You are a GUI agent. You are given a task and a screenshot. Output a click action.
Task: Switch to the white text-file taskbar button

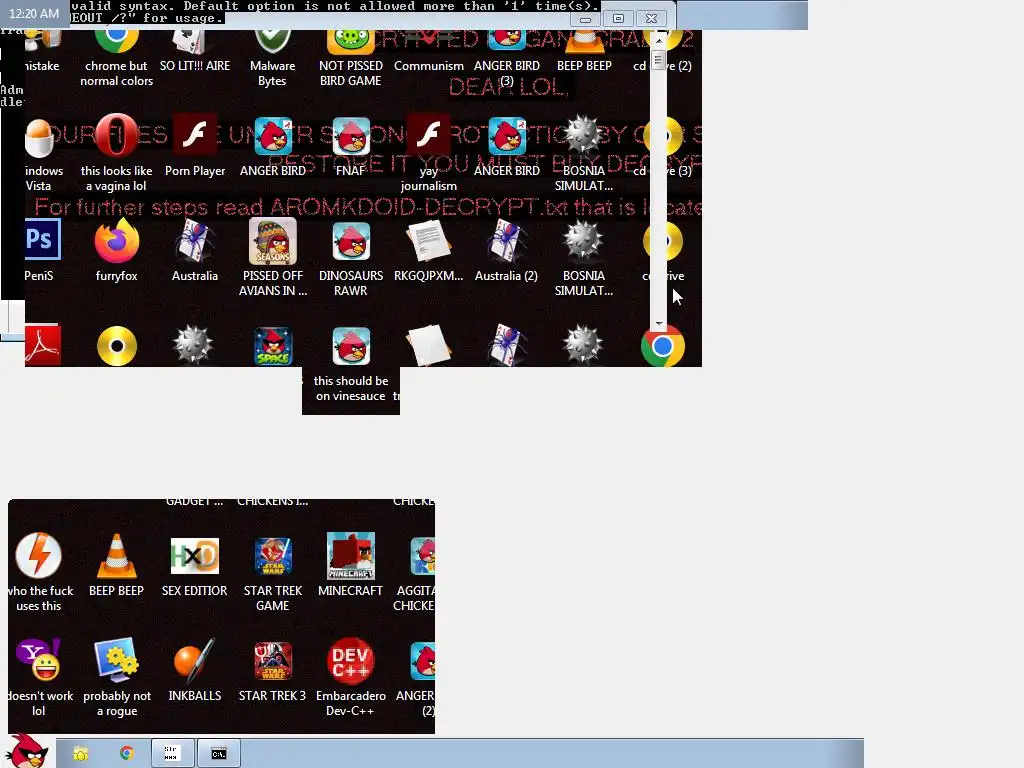click(x=171, y=754)
